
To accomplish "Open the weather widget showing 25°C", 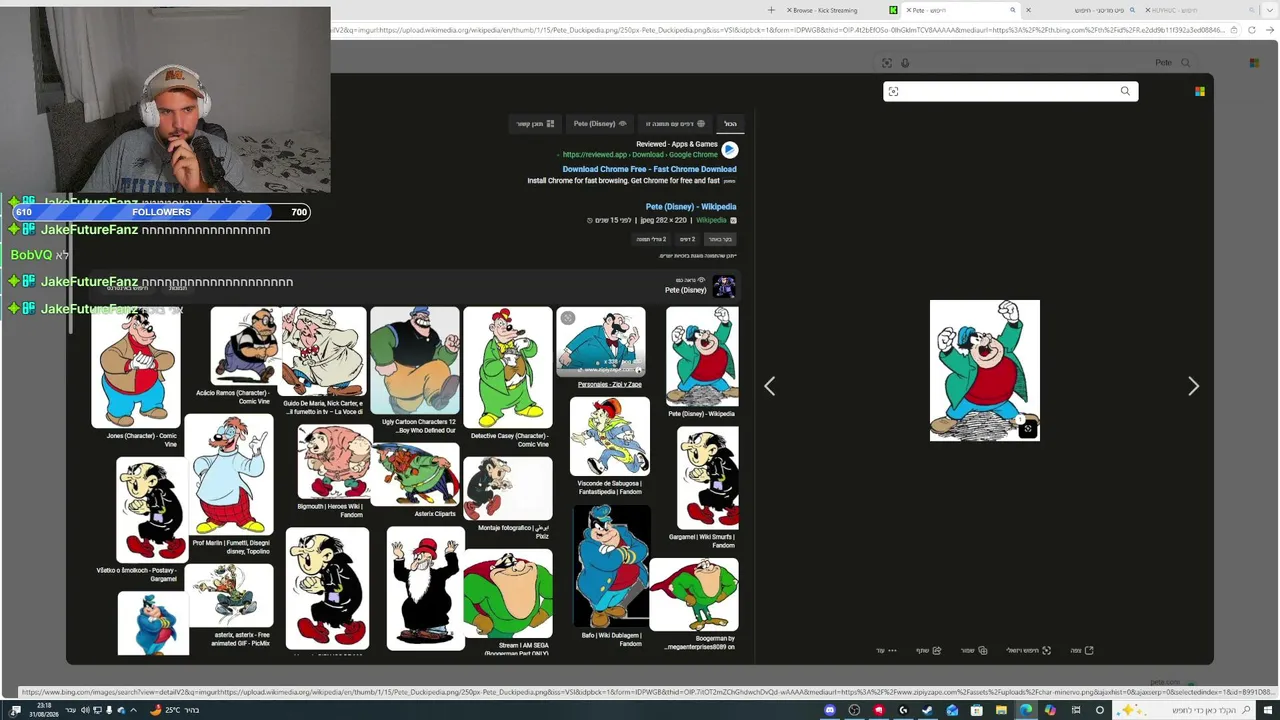I will click(174, 710).
